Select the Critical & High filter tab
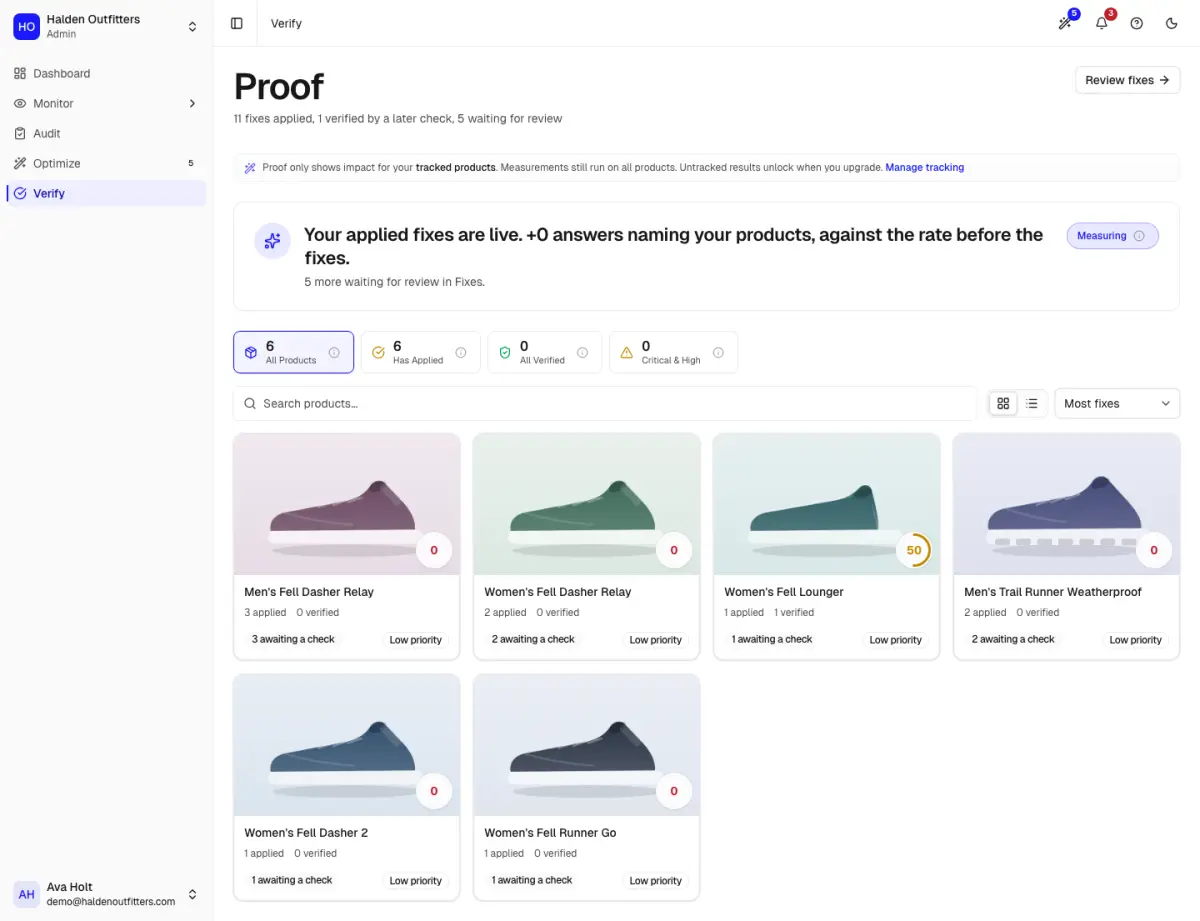The height and width of the screenshot is (921, 1200). coord(673,352)
